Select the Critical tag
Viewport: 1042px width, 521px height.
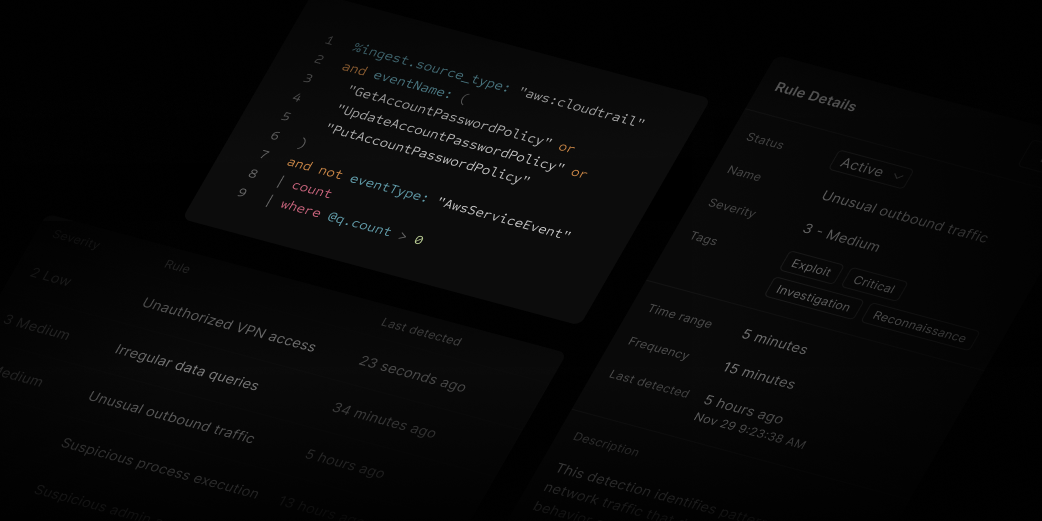tap(873, 283)
